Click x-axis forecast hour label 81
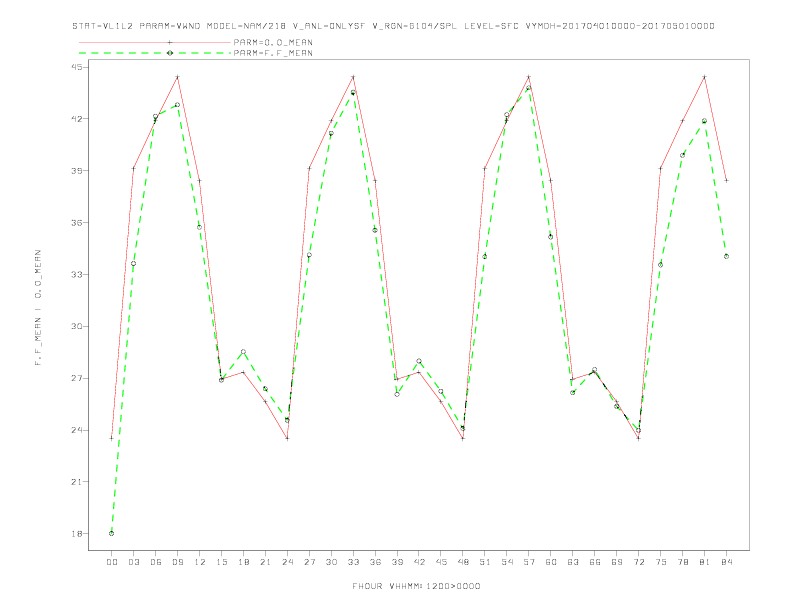 [705, 562]
